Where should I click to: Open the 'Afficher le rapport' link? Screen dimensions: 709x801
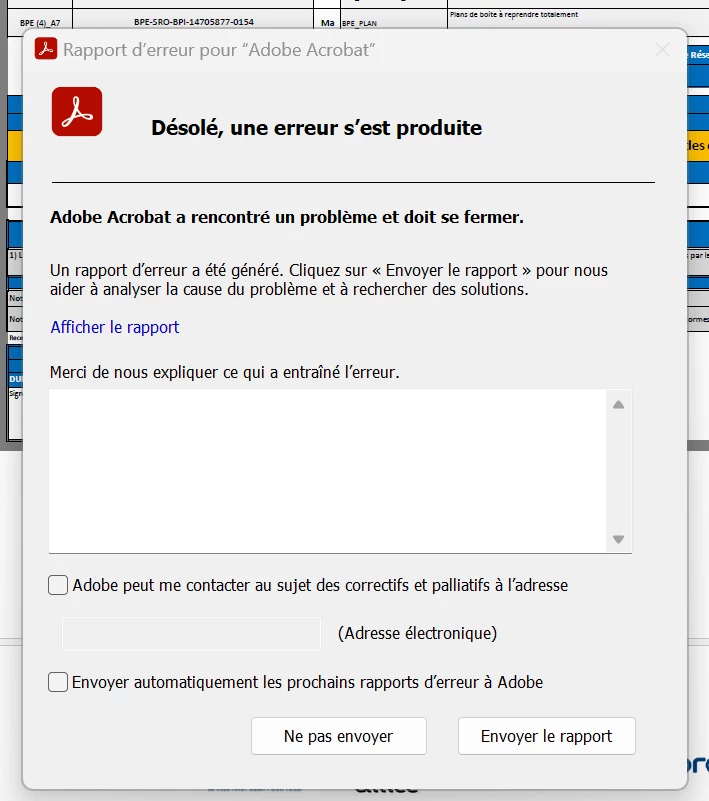(115, 327)
